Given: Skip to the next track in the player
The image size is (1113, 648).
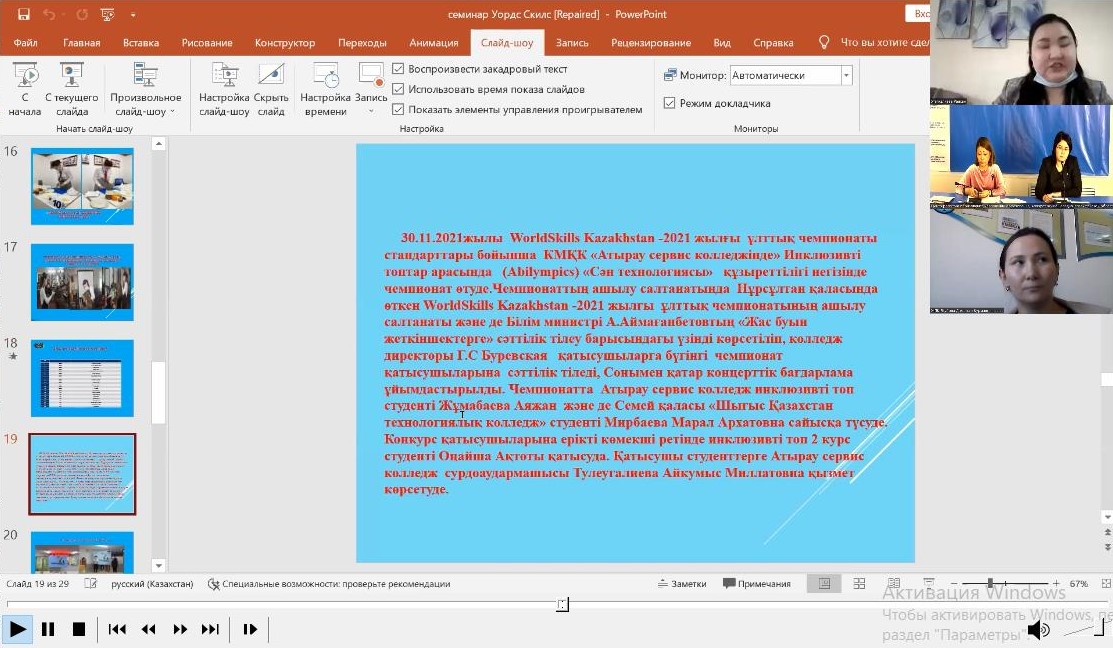Looking at the screenshot, I should point(210,629).
